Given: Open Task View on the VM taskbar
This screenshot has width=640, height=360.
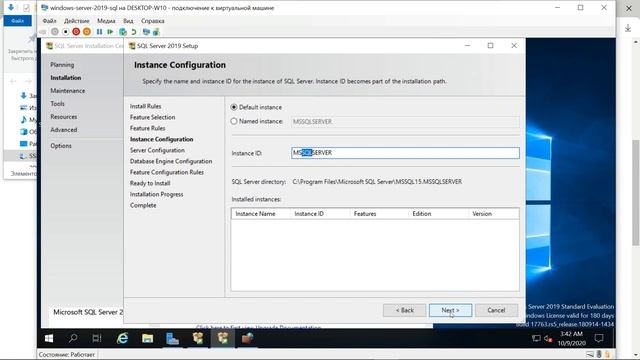Looking at the screenshot, I should pyautogui.click(x=97, y=338).
